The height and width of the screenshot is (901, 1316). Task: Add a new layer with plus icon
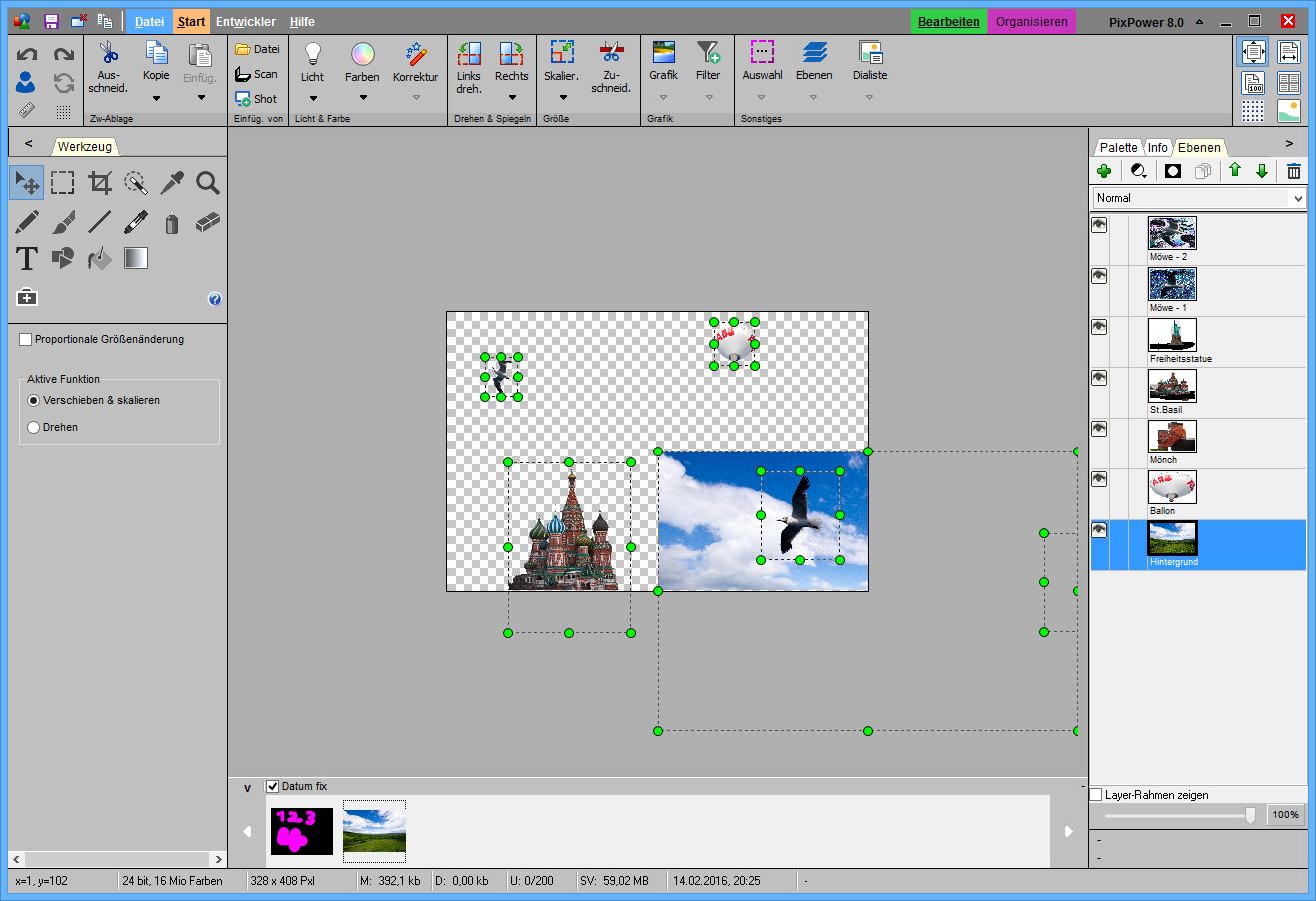[x=1104, y=171]
